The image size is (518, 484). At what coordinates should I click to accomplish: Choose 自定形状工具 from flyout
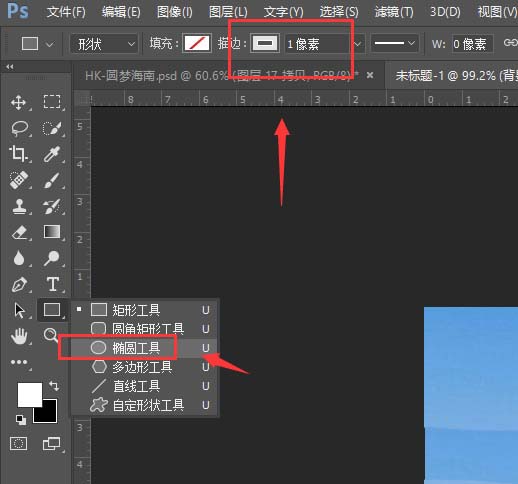pos(145,405)
